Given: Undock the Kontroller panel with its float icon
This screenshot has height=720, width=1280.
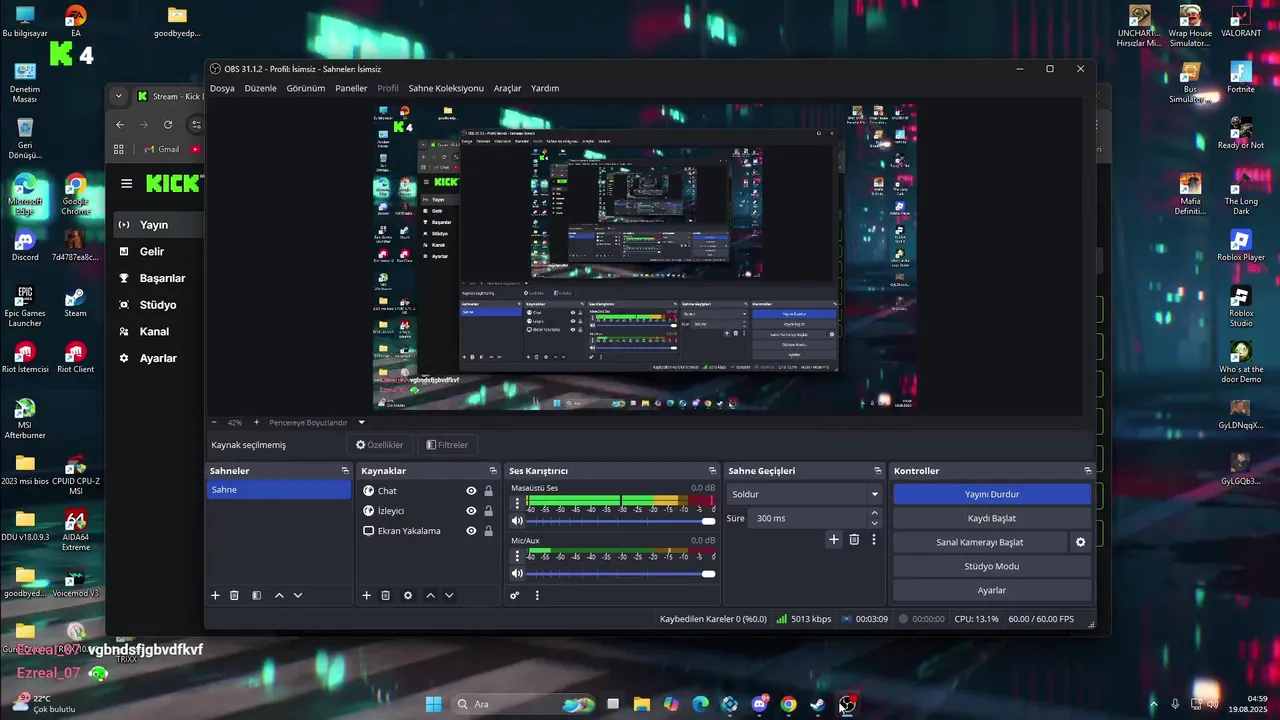Looking at the screenshot, I should coord(1087,471).
